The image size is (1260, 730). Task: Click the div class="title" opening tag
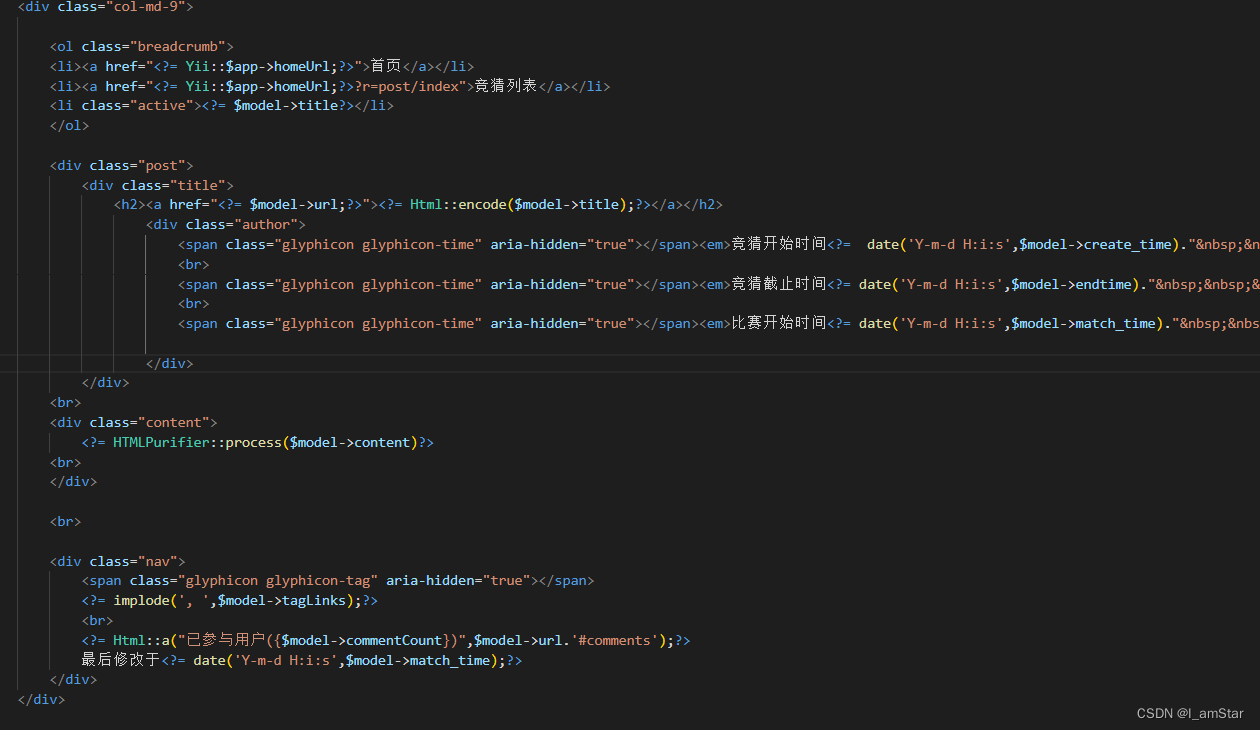click(x=158, y=185)
